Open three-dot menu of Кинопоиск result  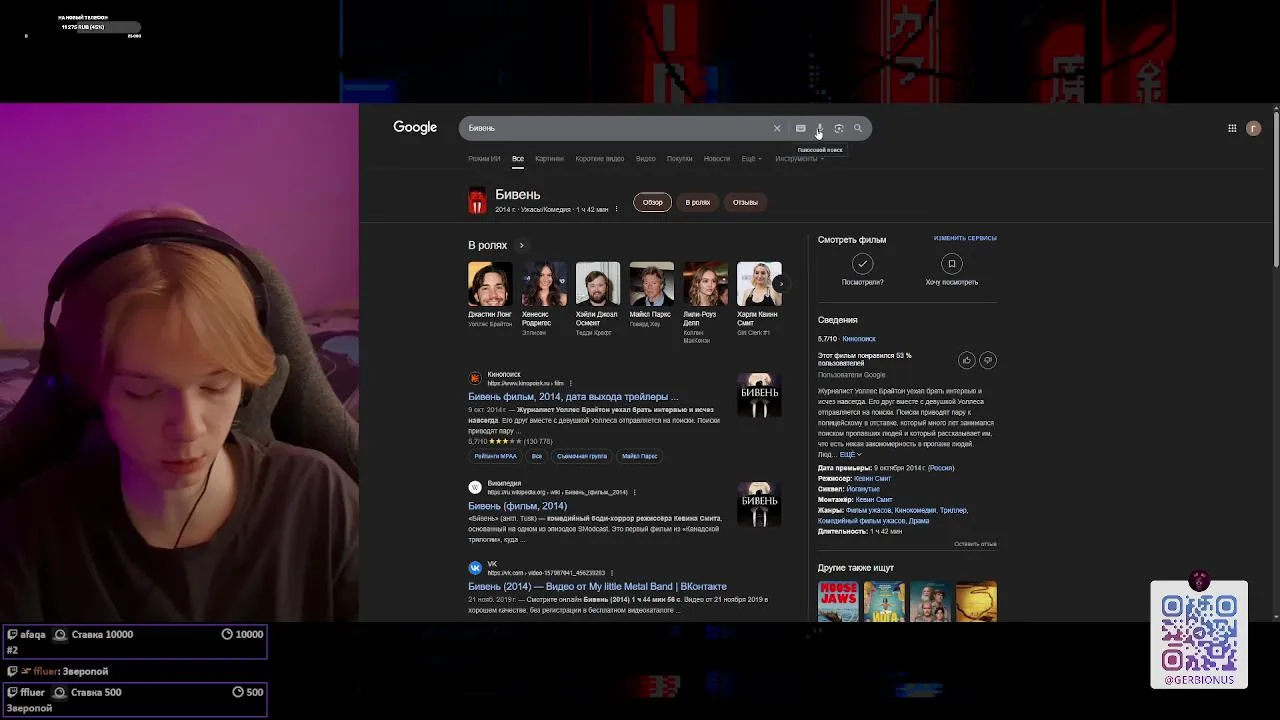pos(571,383)
